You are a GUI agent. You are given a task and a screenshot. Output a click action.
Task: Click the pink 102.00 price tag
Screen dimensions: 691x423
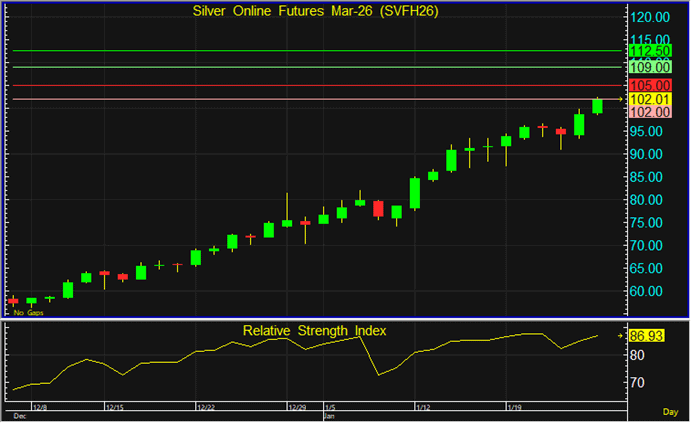(649, 112)
